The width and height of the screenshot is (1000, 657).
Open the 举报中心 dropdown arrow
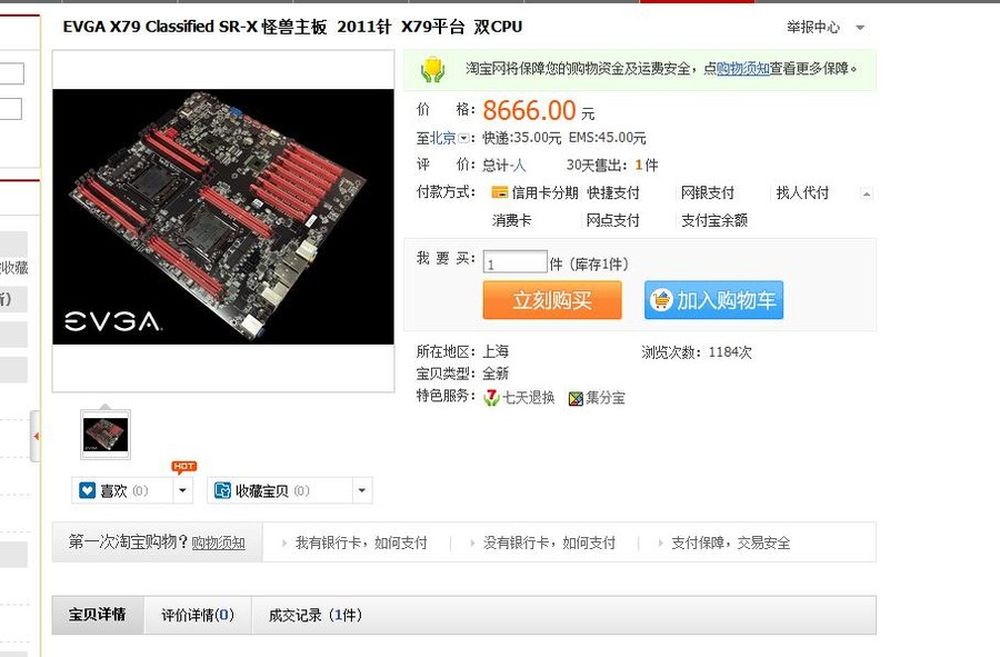pyautogui.click(x=860, y=27)
